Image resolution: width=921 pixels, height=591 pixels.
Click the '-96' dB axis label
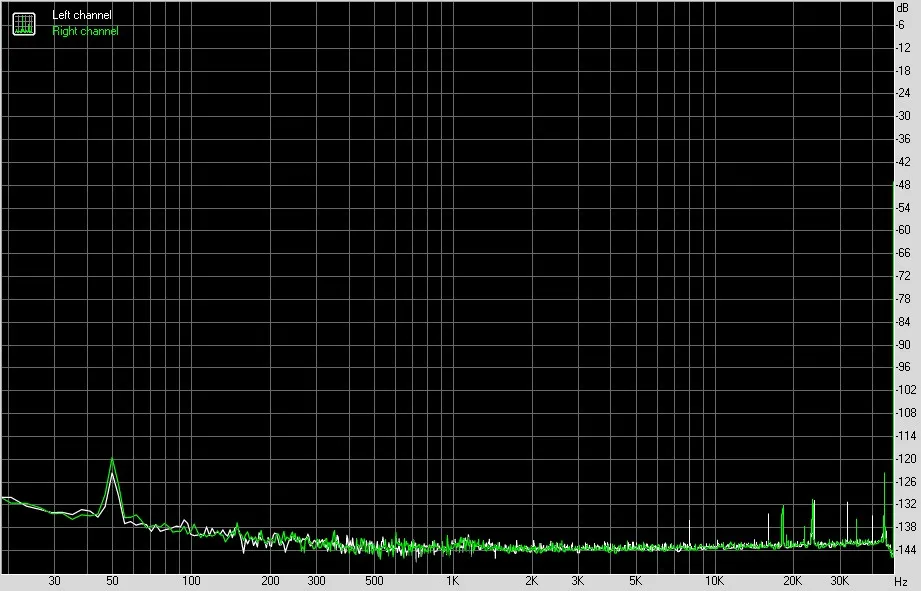coord(903,367)
